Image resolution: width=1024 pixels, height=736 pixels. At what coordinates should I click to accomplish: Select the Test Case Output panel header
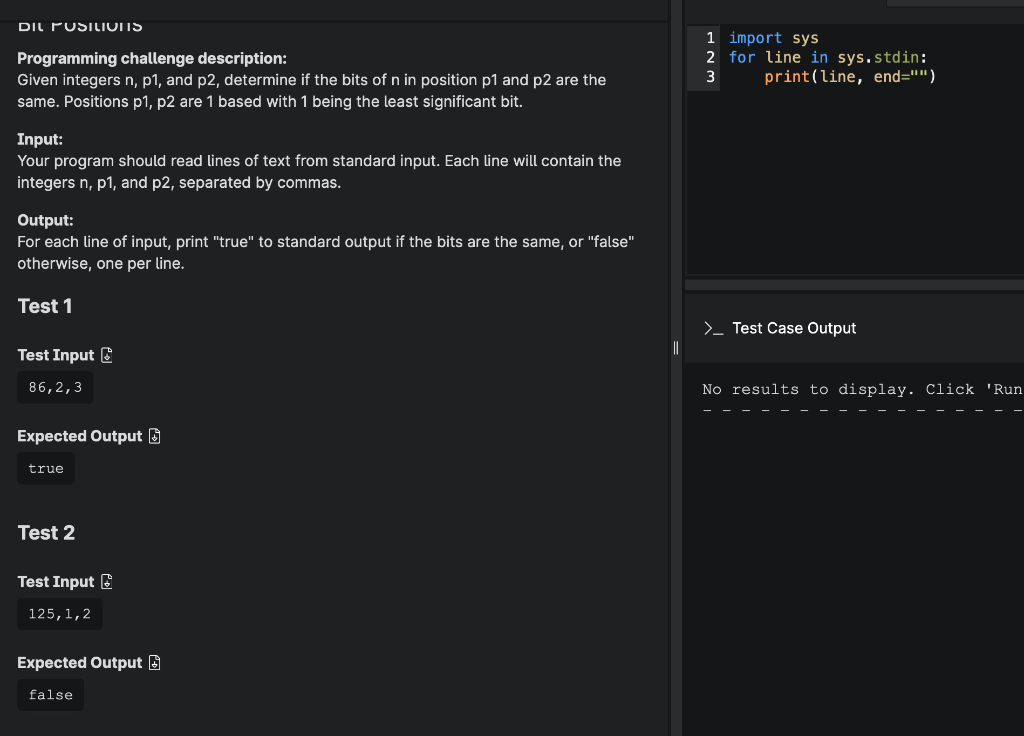[x=794, y=327]
